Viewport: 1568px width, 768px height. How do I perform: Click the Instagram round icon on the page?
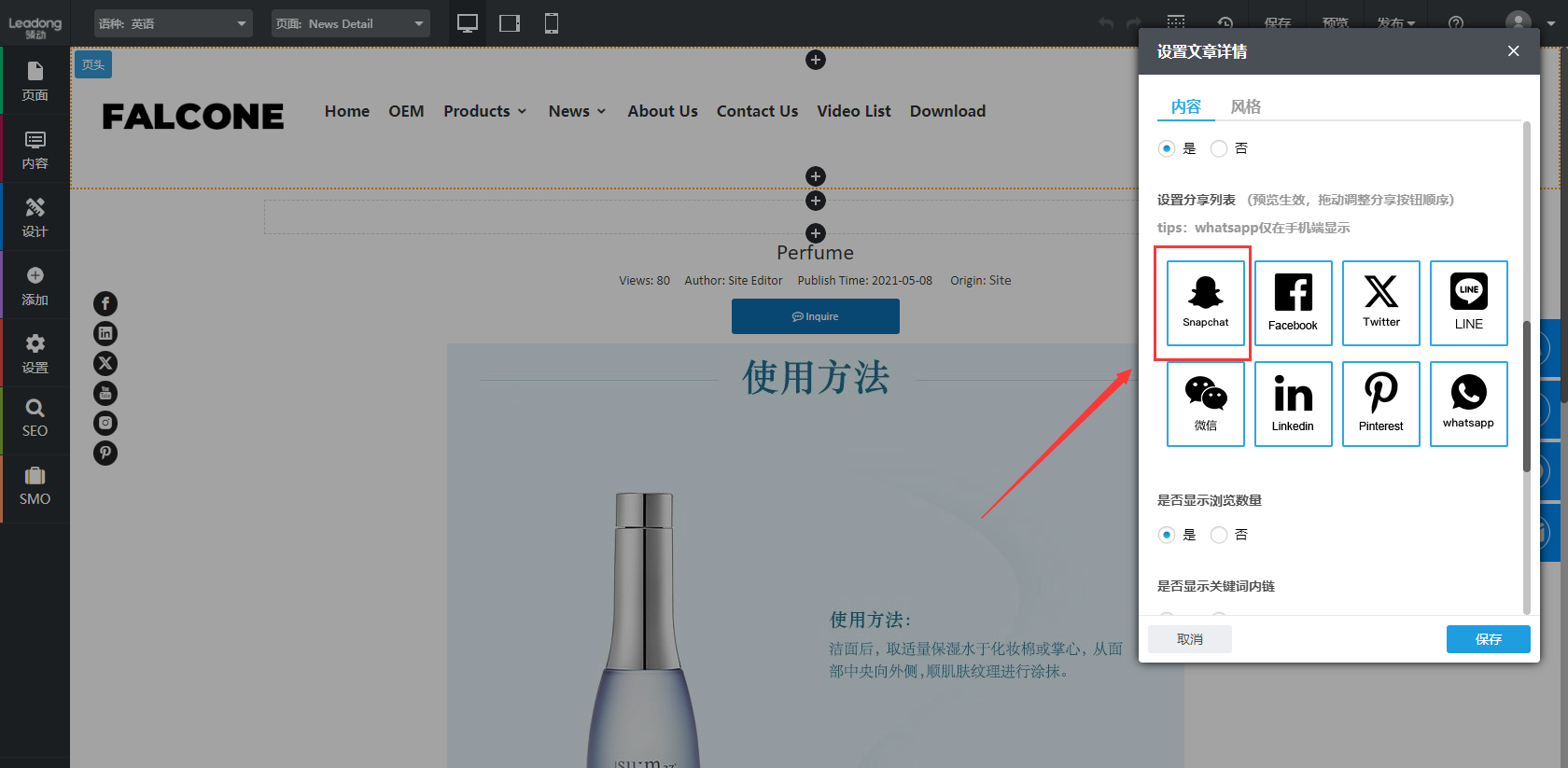pyautogui.click(x=105, y=423)
